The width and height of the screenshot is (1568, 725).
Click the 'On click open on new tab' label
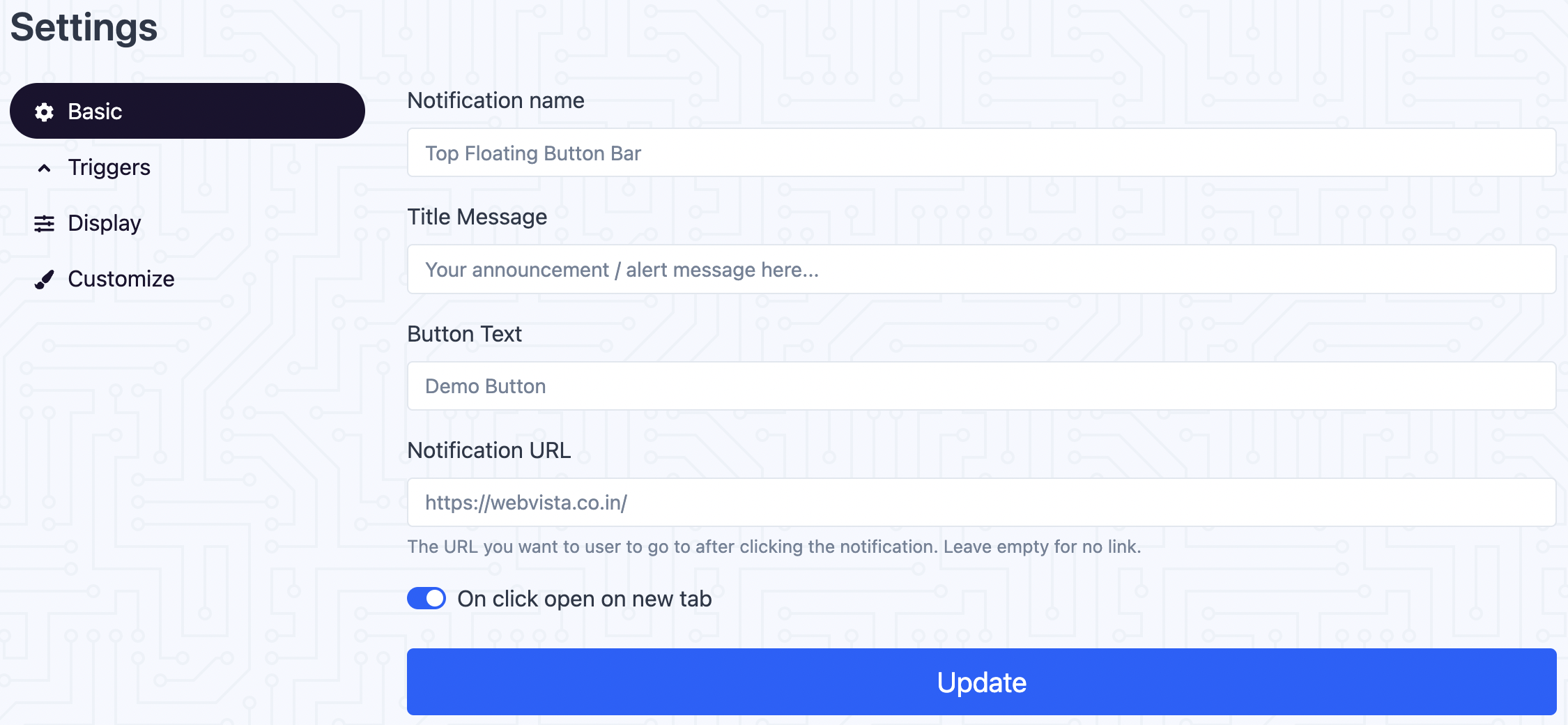(585, 599)
